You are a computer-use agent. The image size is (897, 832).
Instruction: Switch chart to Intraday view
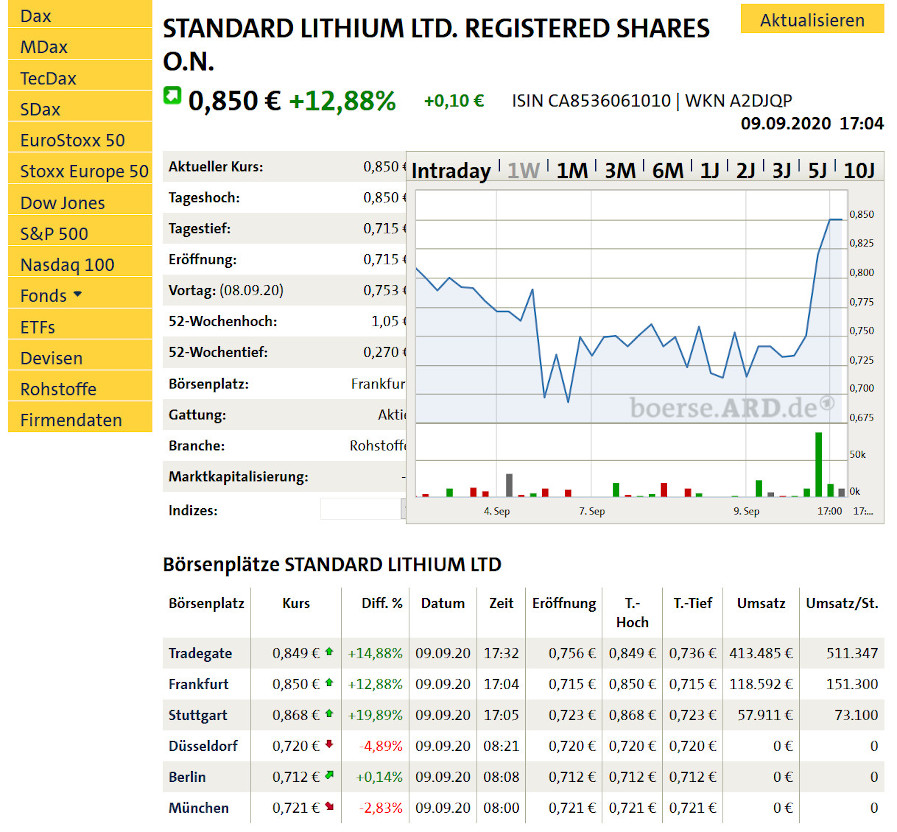coord(451,171)
